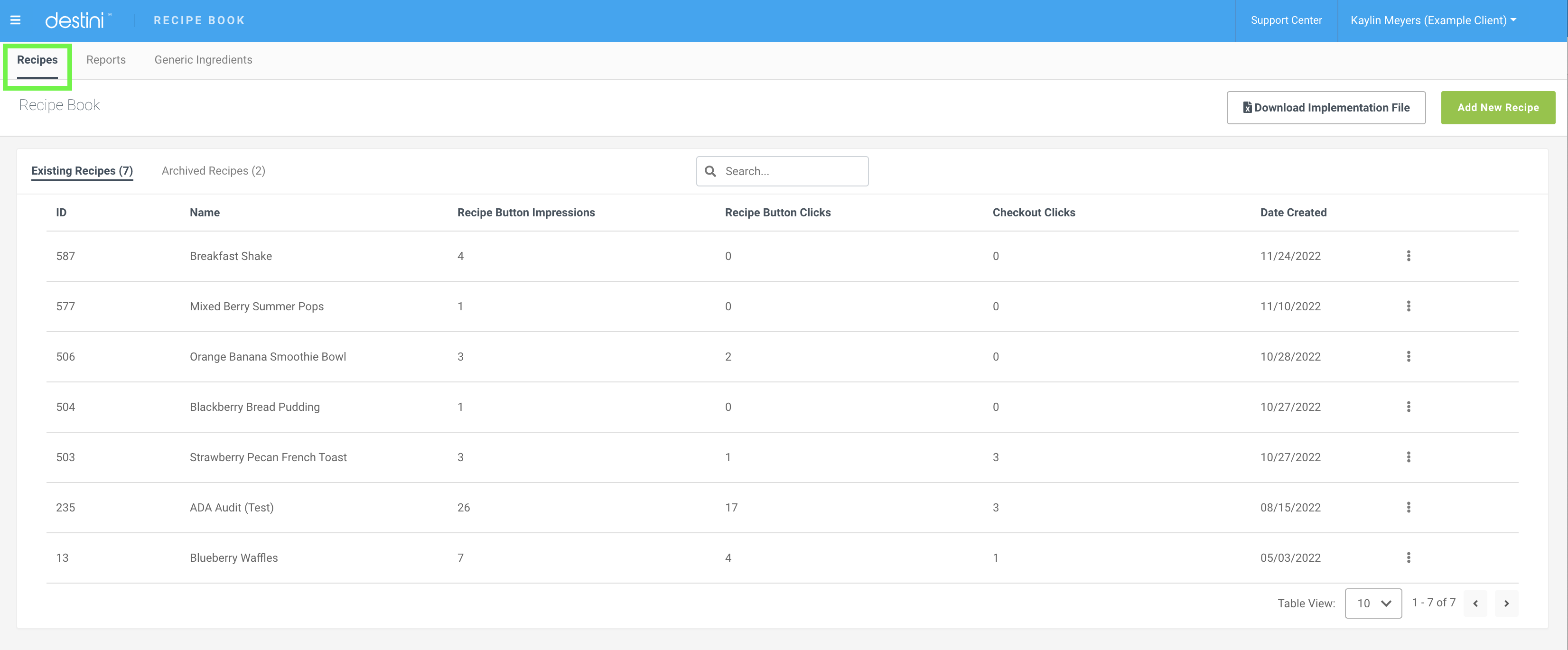1568x650 pixels.
Task: Open options menu for Mixed Berry Summer Pops
Action: (x=1408, y=306)
